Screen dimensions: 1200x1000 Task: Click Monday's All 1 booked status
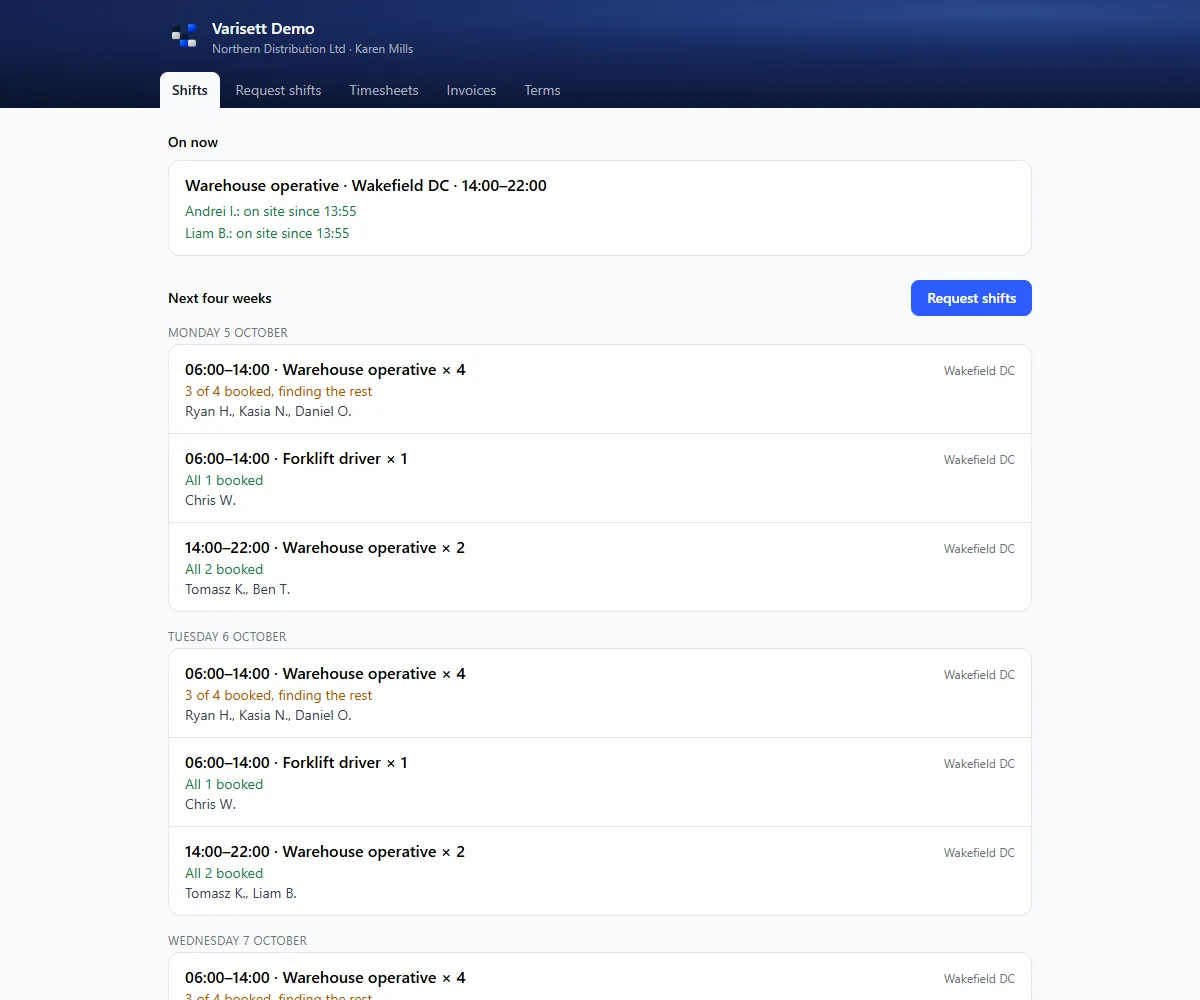pos(224,480)
